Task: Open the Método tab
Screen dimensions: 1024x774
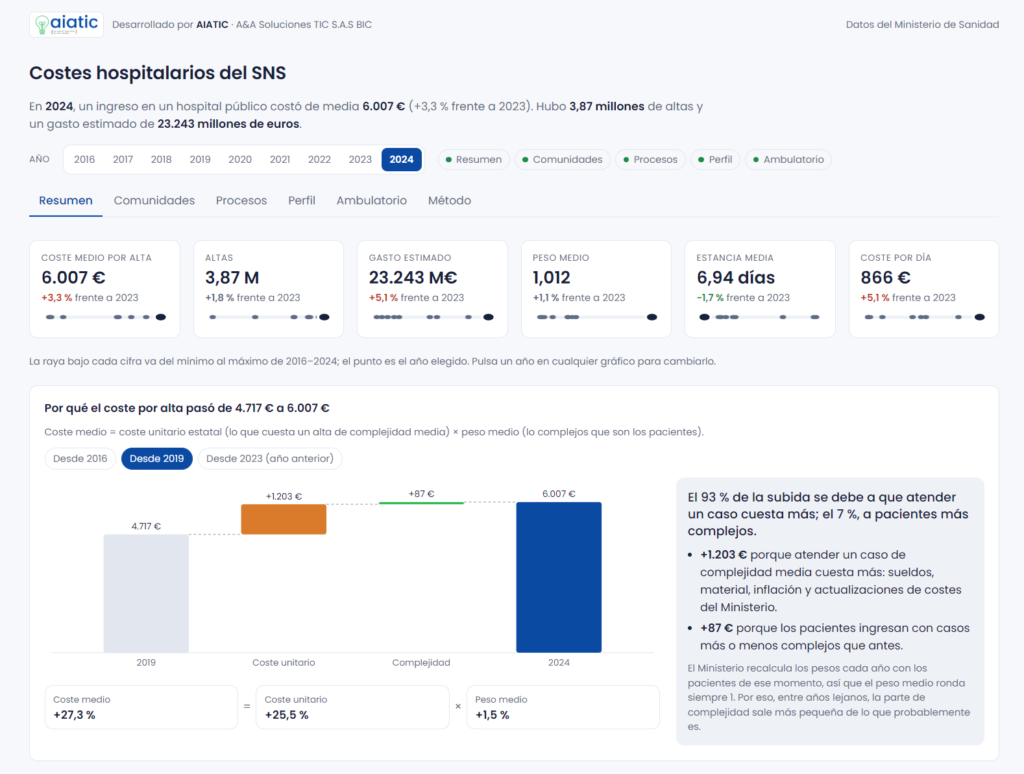Action: point(449,201)
